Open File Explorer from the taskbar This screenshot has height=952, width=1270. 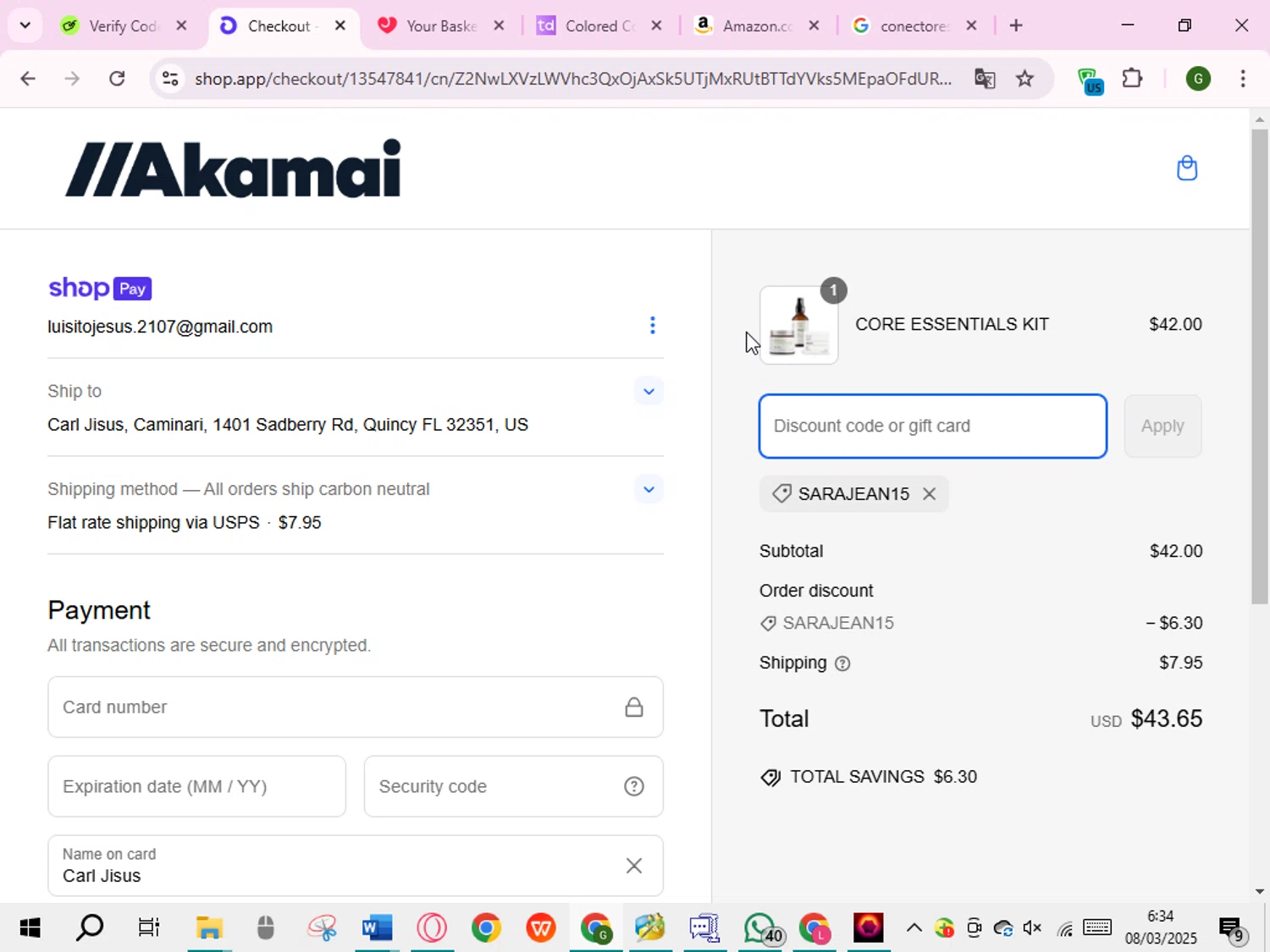(x=209, y=928)
